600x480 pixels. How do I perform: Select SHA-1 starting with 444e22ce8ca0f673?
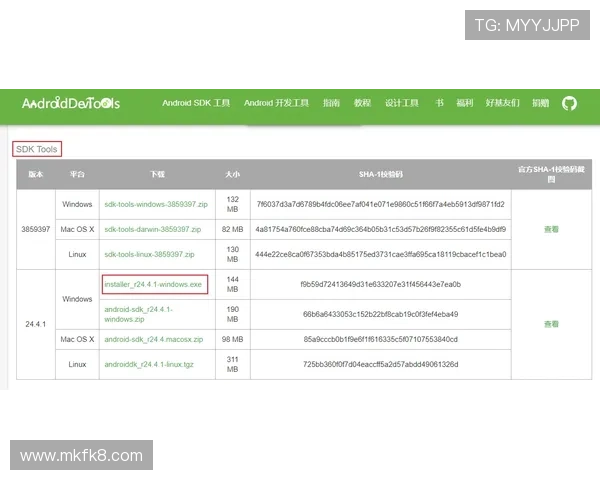click(381, 255)
